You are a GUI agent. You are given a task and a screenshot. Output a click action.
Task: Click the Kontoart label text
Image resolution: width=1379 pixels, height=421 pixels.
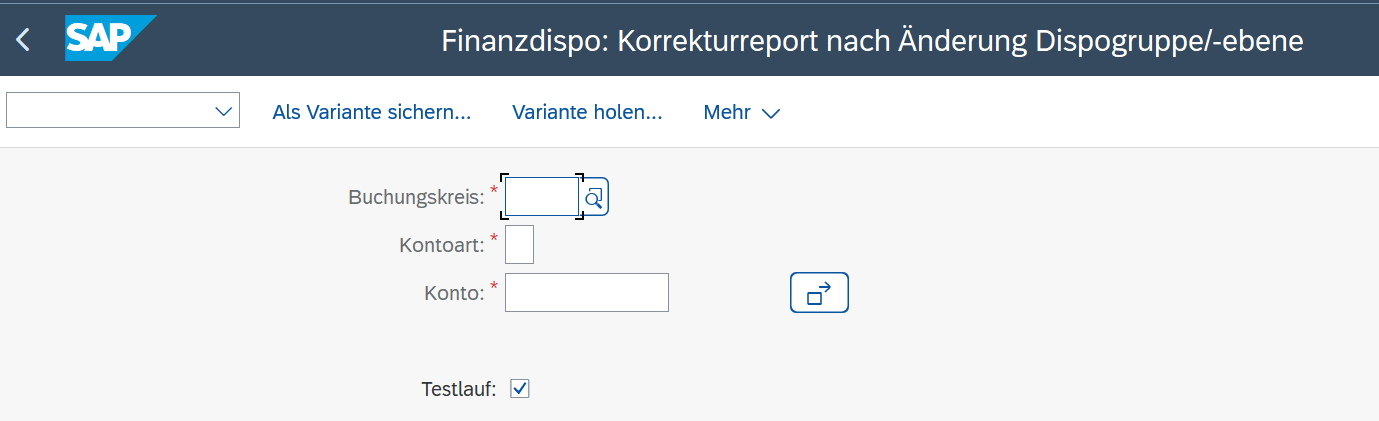pyautogui.click(x=441, y=245)
